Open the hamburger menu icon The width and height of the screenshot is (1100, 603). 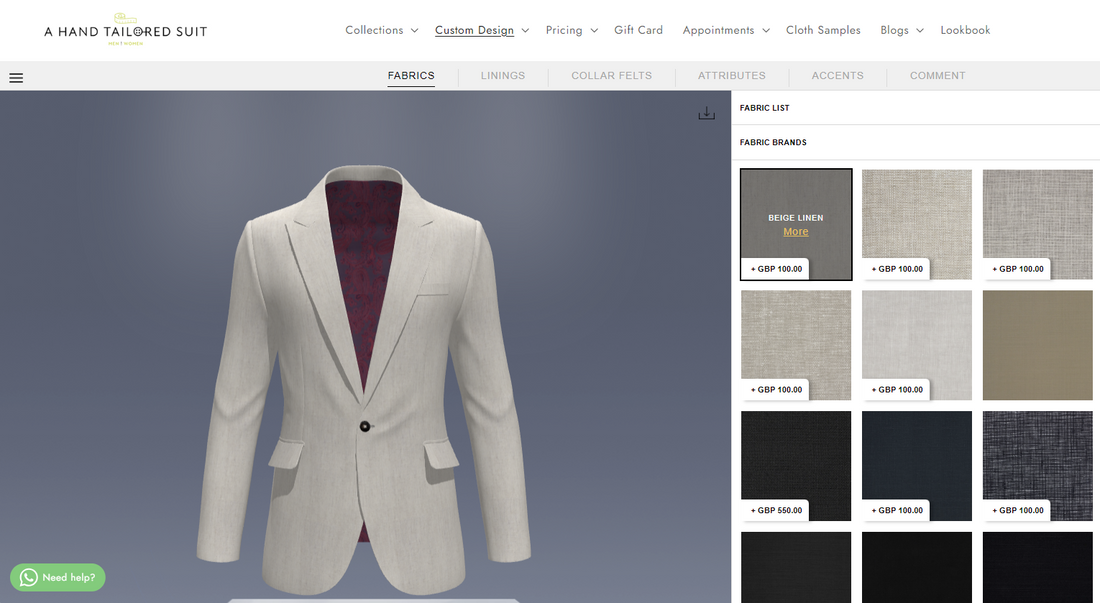[x=16, y=77]
